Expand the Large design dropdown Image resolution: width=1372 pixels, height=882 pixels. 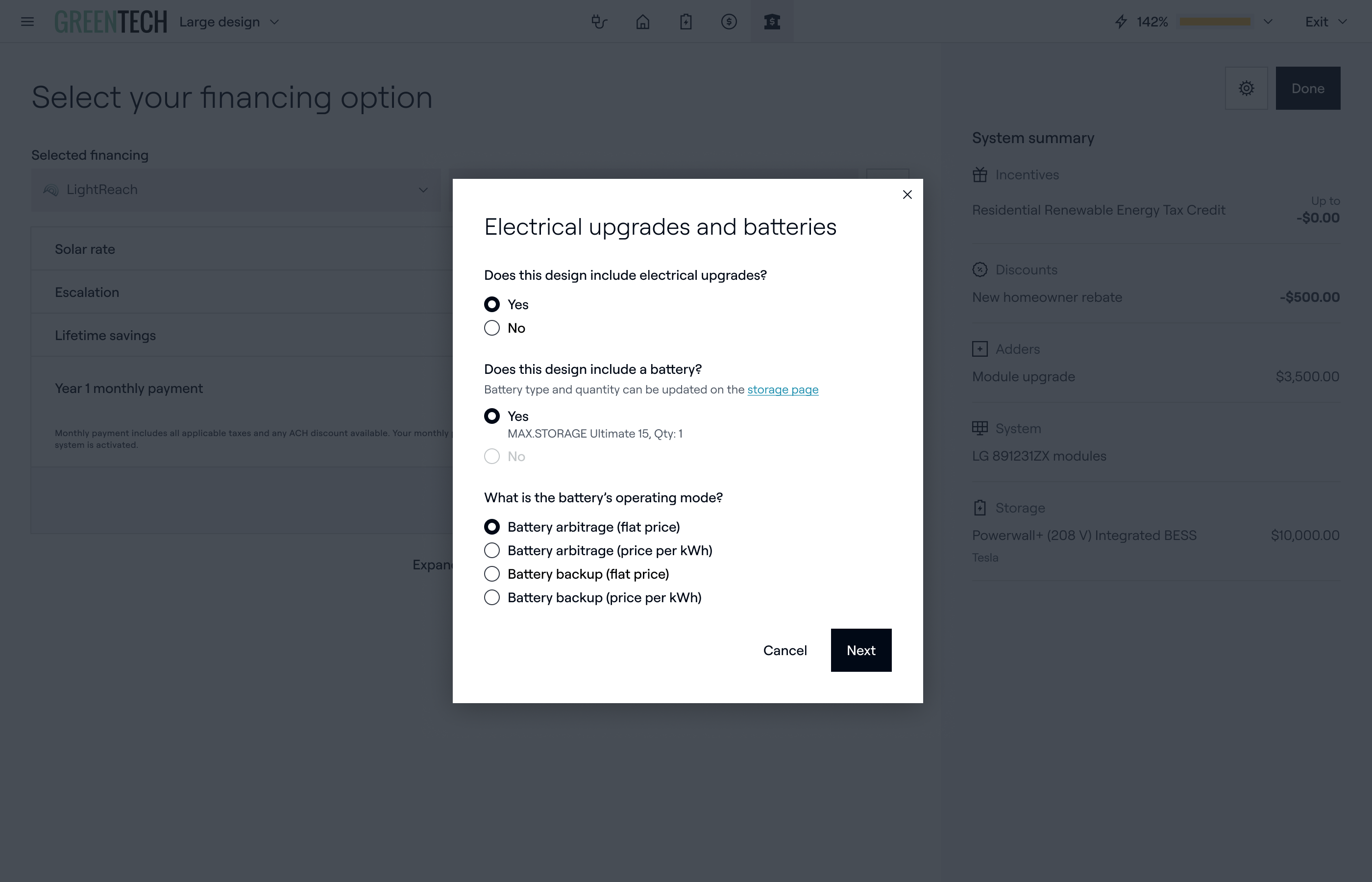[229, 22]
